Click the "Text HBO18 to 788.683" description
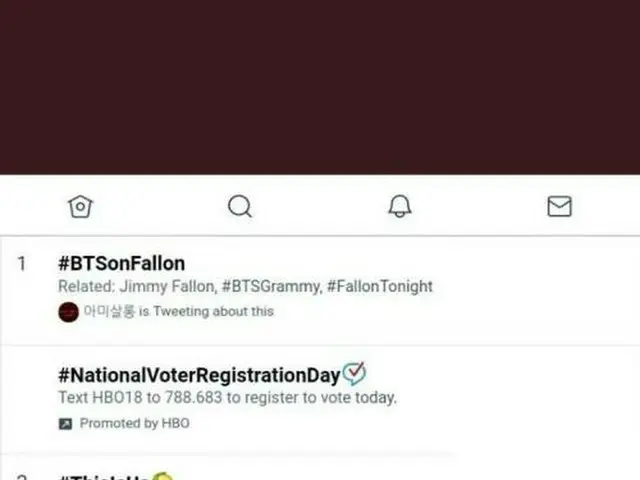Image resolution: width=640 pixels, height=480 pixels. (227, 398)
